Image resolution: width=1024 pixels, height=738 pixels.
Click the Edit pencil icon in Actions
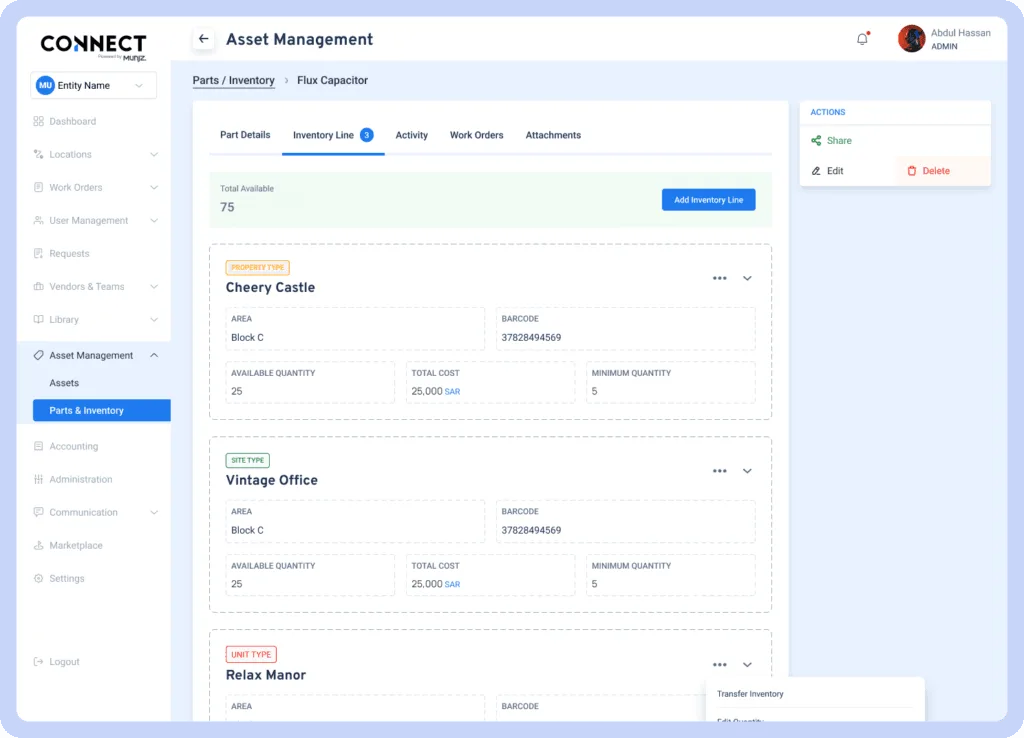point(816,171)
